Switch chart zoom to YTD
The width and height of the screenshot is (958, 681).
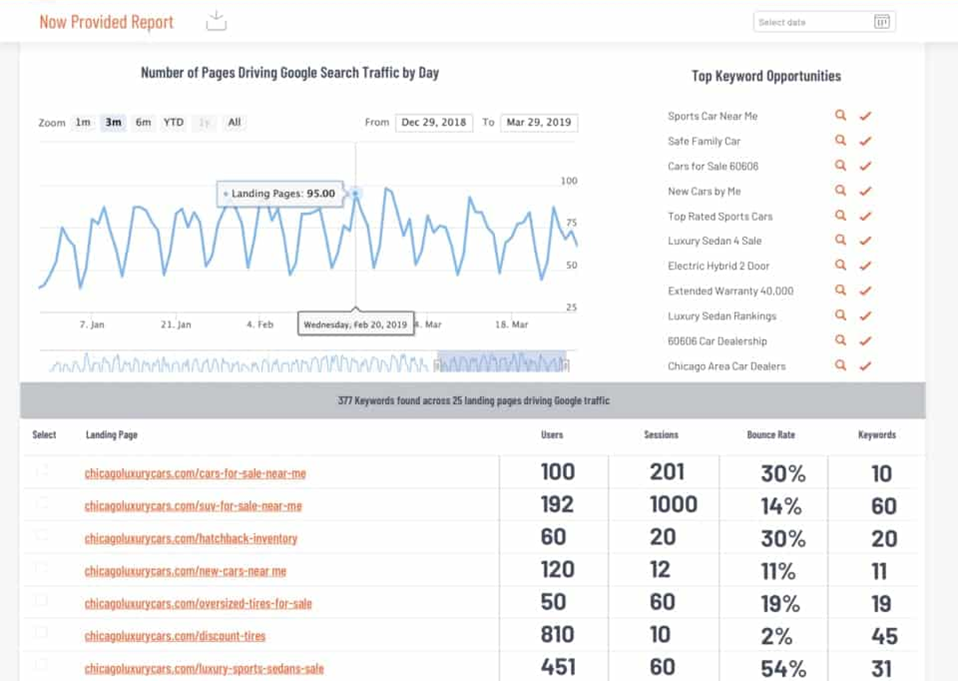174,123
